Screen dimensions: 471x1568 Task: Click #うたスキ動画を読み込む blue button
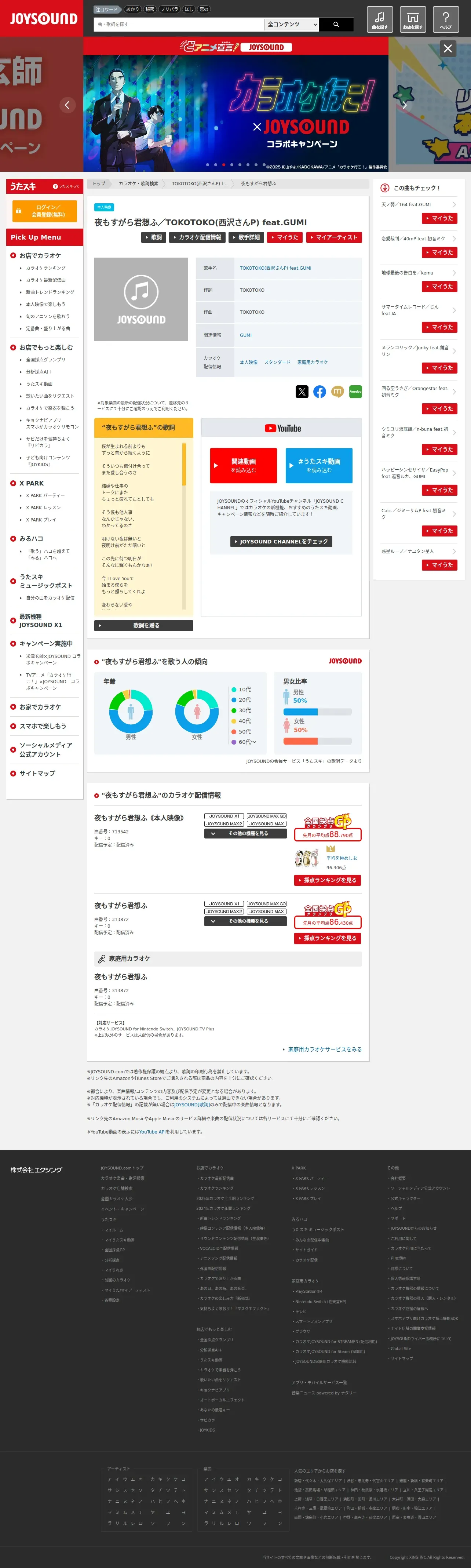tap(319, 466)
